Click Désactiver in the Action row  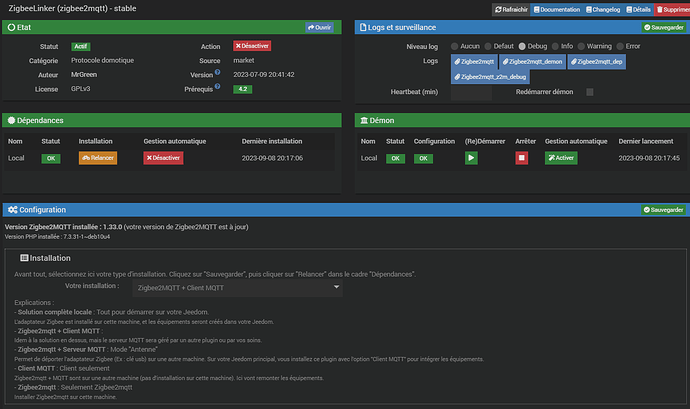pos(251,46)
